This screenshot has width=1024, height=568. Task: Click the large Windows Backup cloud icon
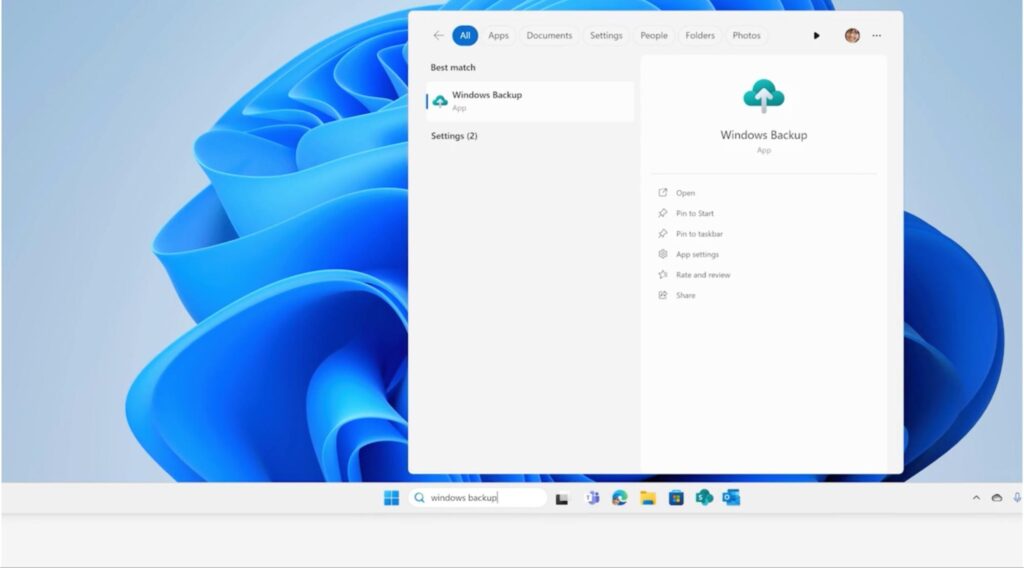coord(763,96)
